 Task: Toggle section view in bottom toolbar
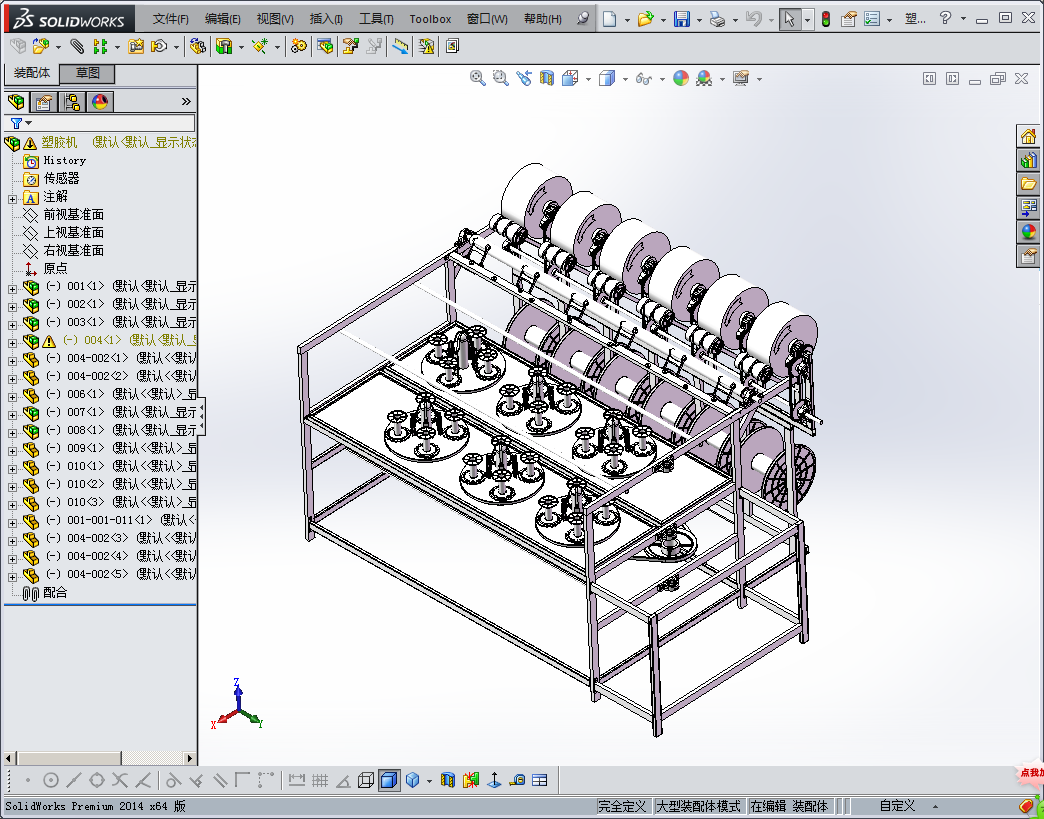pos(447,780)
